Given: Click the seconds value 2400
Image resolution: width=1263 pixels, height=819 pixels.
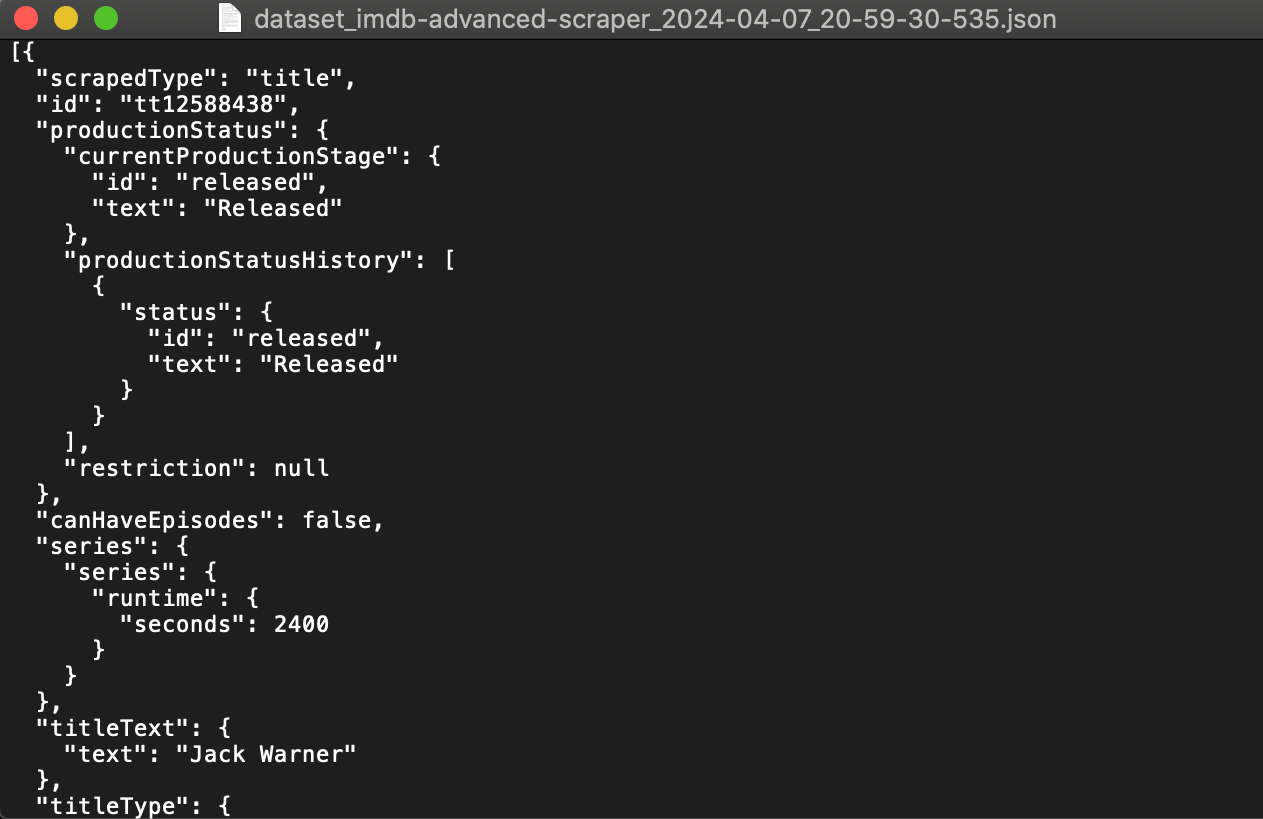Looking at the screenshot, I should click(305, 624).
